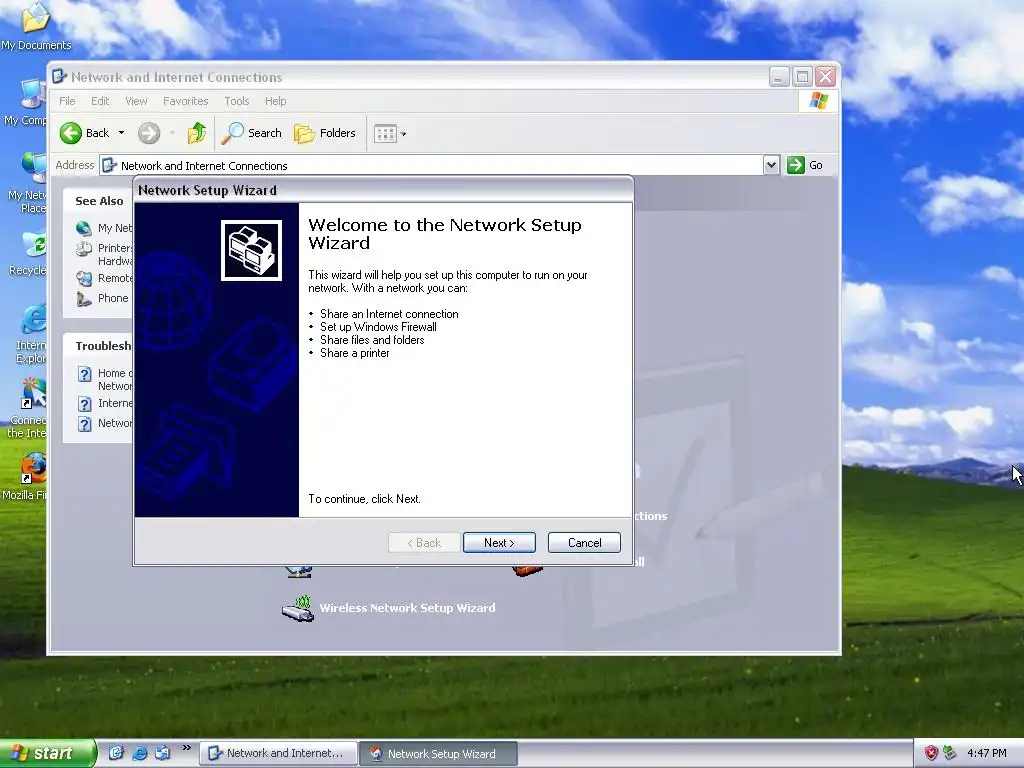The width and height of the screenshot is (1024, 768).
Task: Click the Up folder toolbar icon
Action: 197,133
